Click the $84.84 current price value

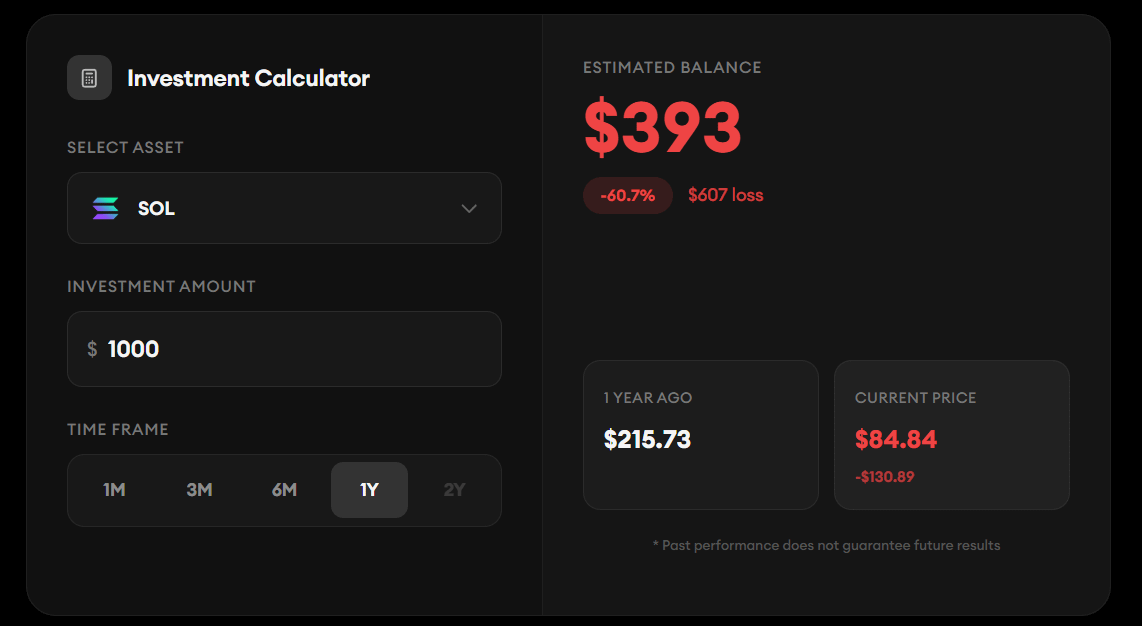click(896, 439)
